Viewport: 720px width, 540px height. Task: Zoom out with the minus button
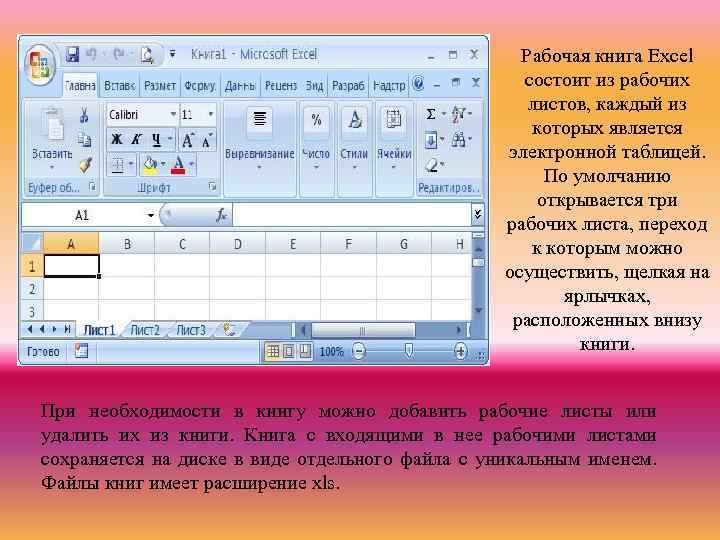[x=359, y=352]
